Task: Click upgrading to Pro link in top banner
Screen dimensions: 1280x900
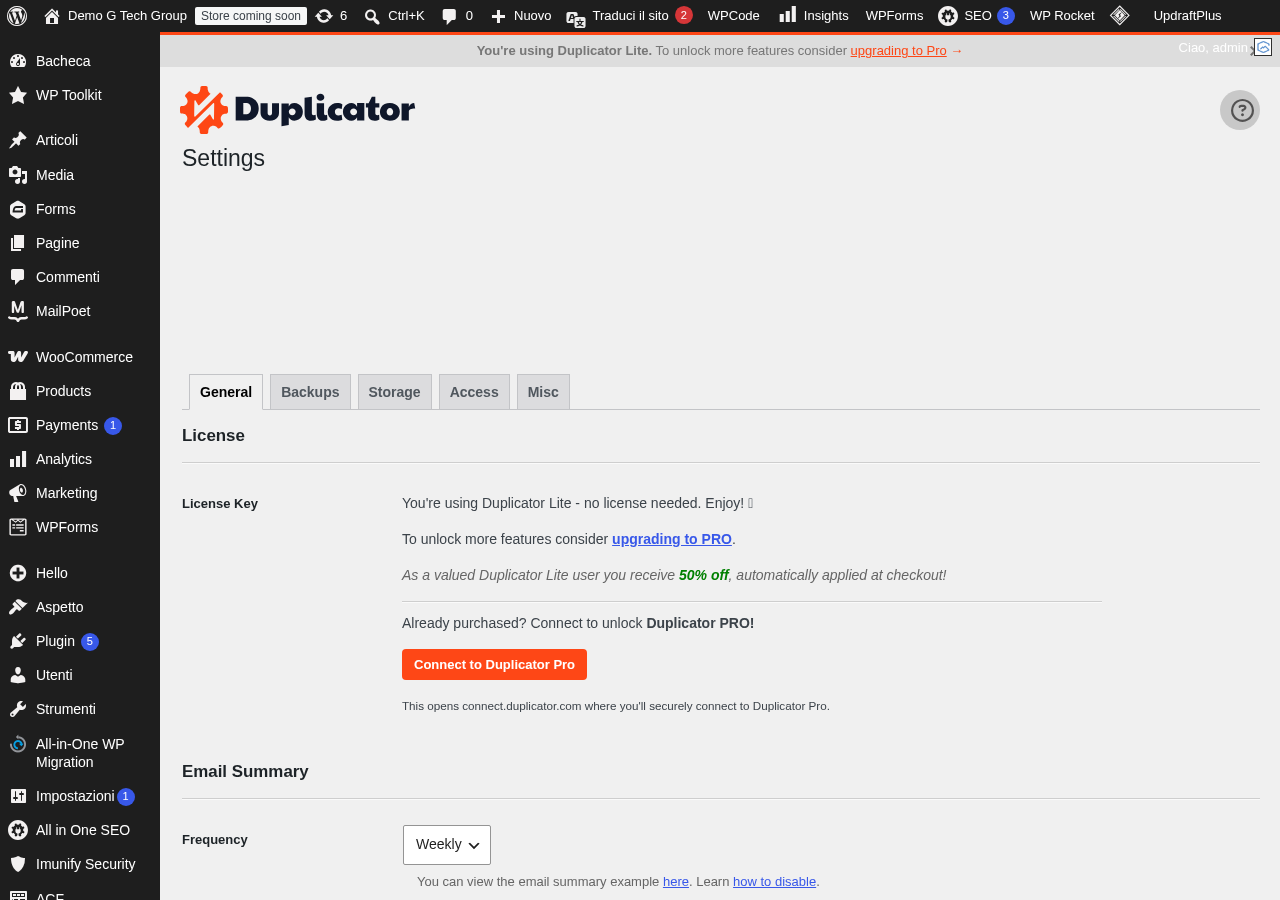Action: (898, 51)
